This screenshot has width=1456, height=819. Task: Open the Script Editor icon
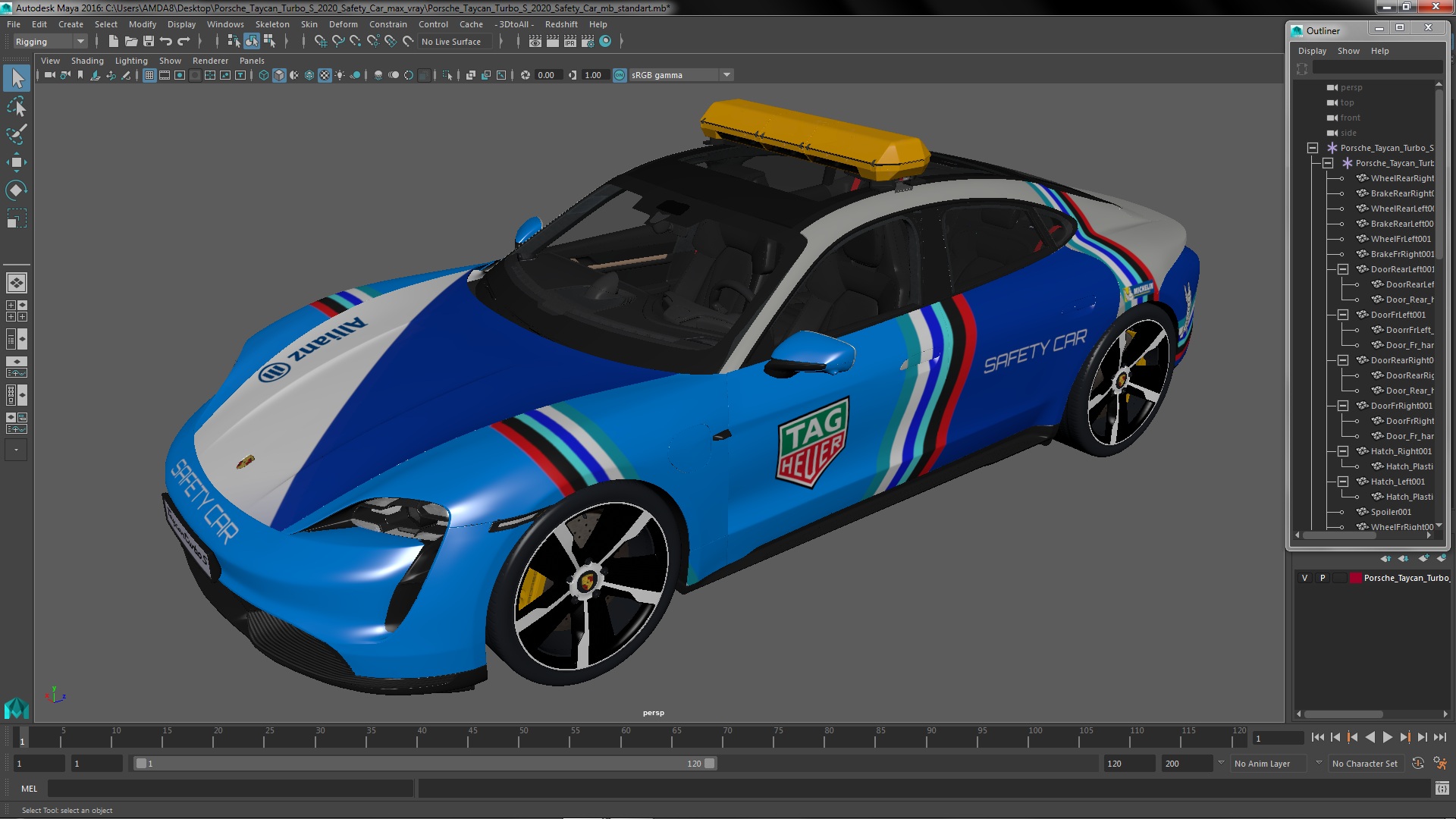pyautogui.click(x=1442, y=789)
